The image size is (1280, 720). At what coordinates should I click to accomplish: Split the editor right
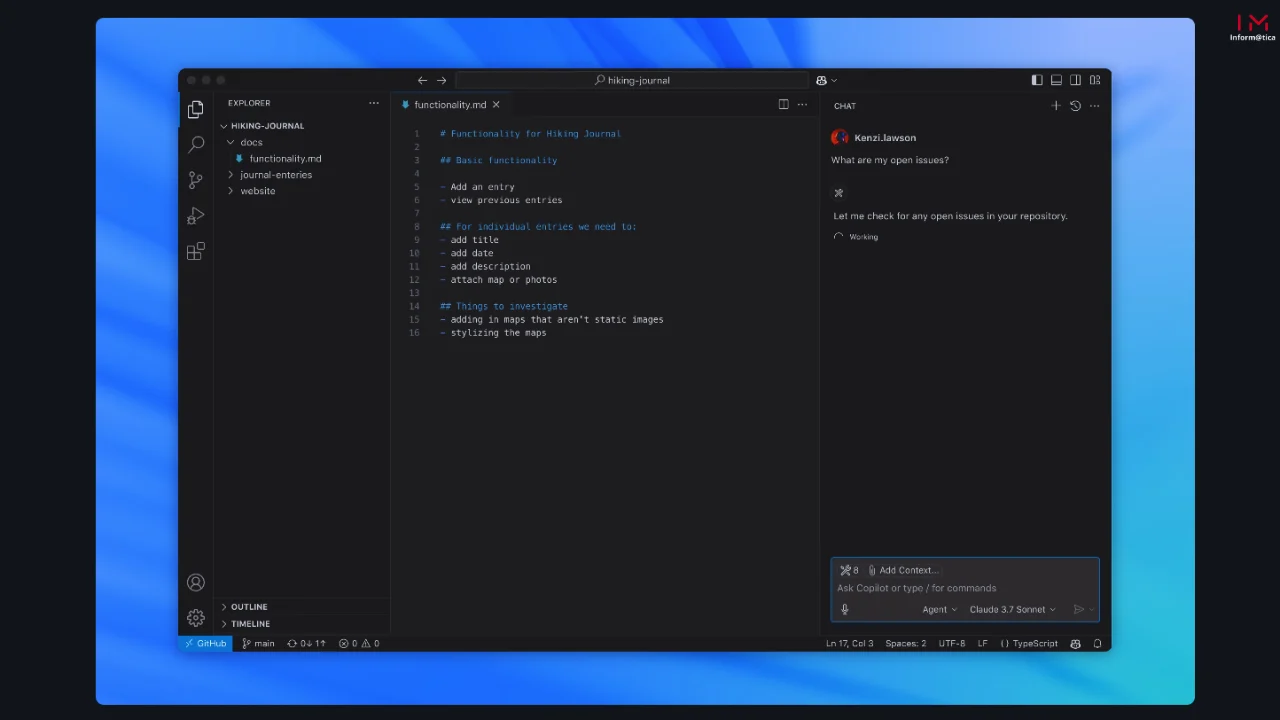click(783, 104)
